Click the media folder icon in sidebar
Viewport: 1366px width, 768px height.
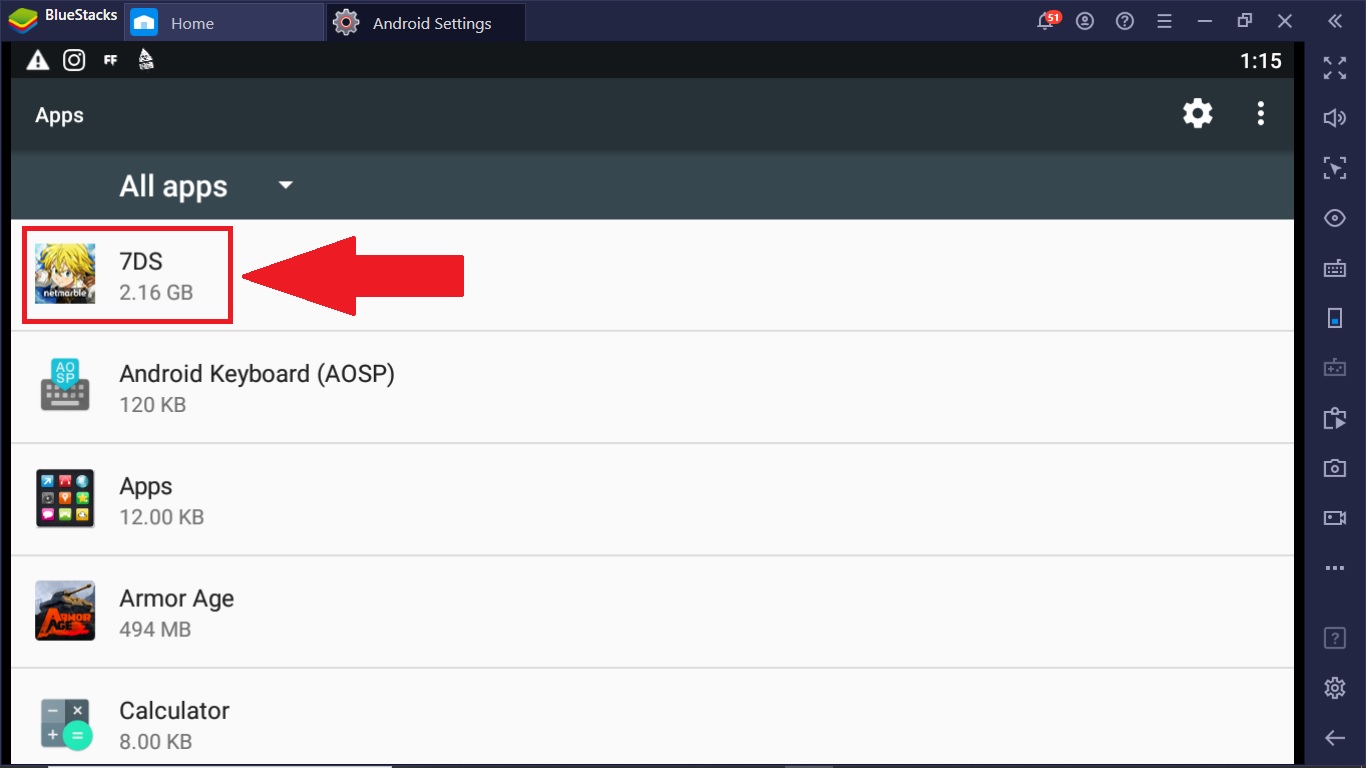[x=1335, y=418]
